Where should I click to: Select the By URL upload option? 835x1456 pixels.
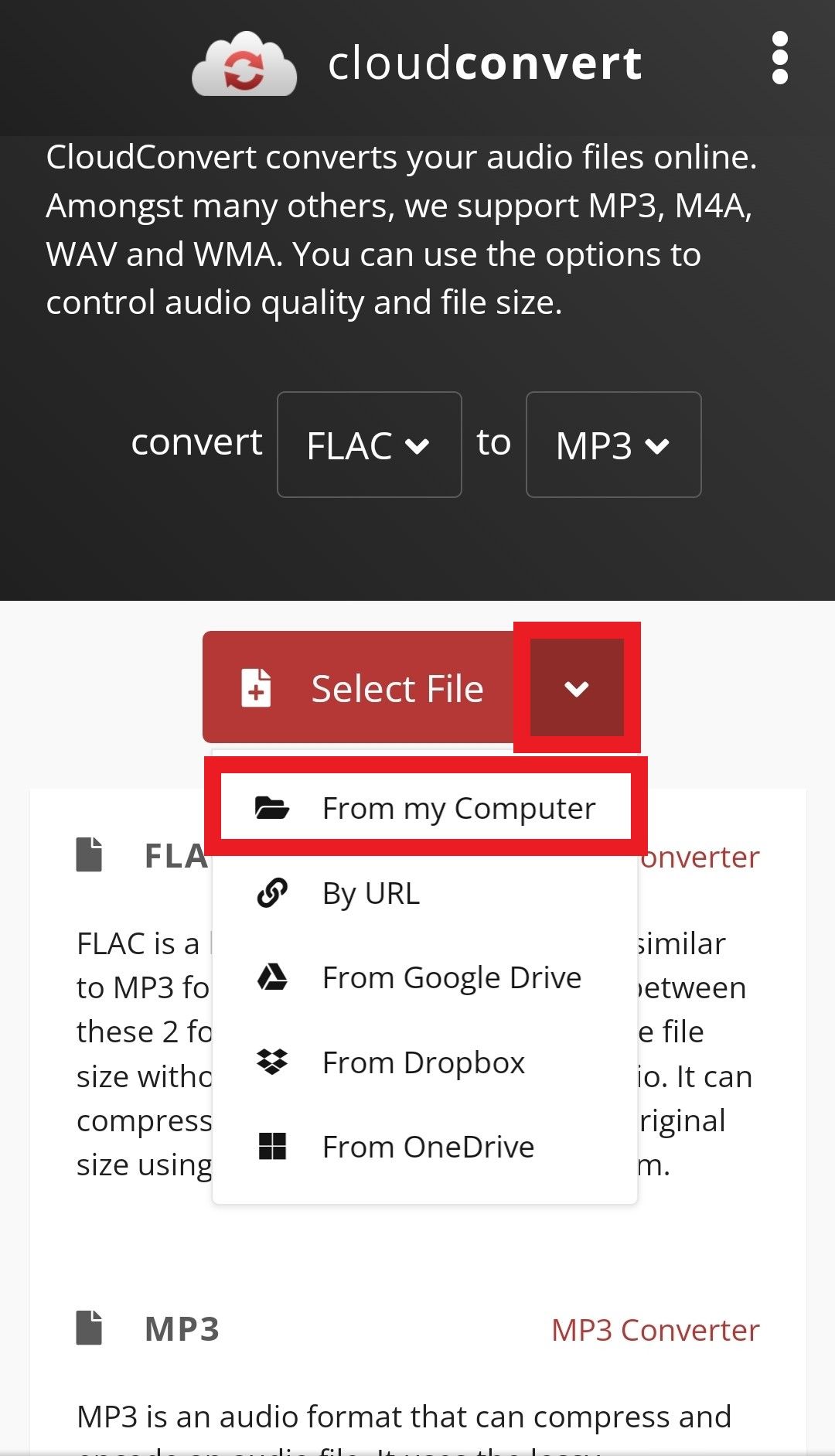[370, 893]
